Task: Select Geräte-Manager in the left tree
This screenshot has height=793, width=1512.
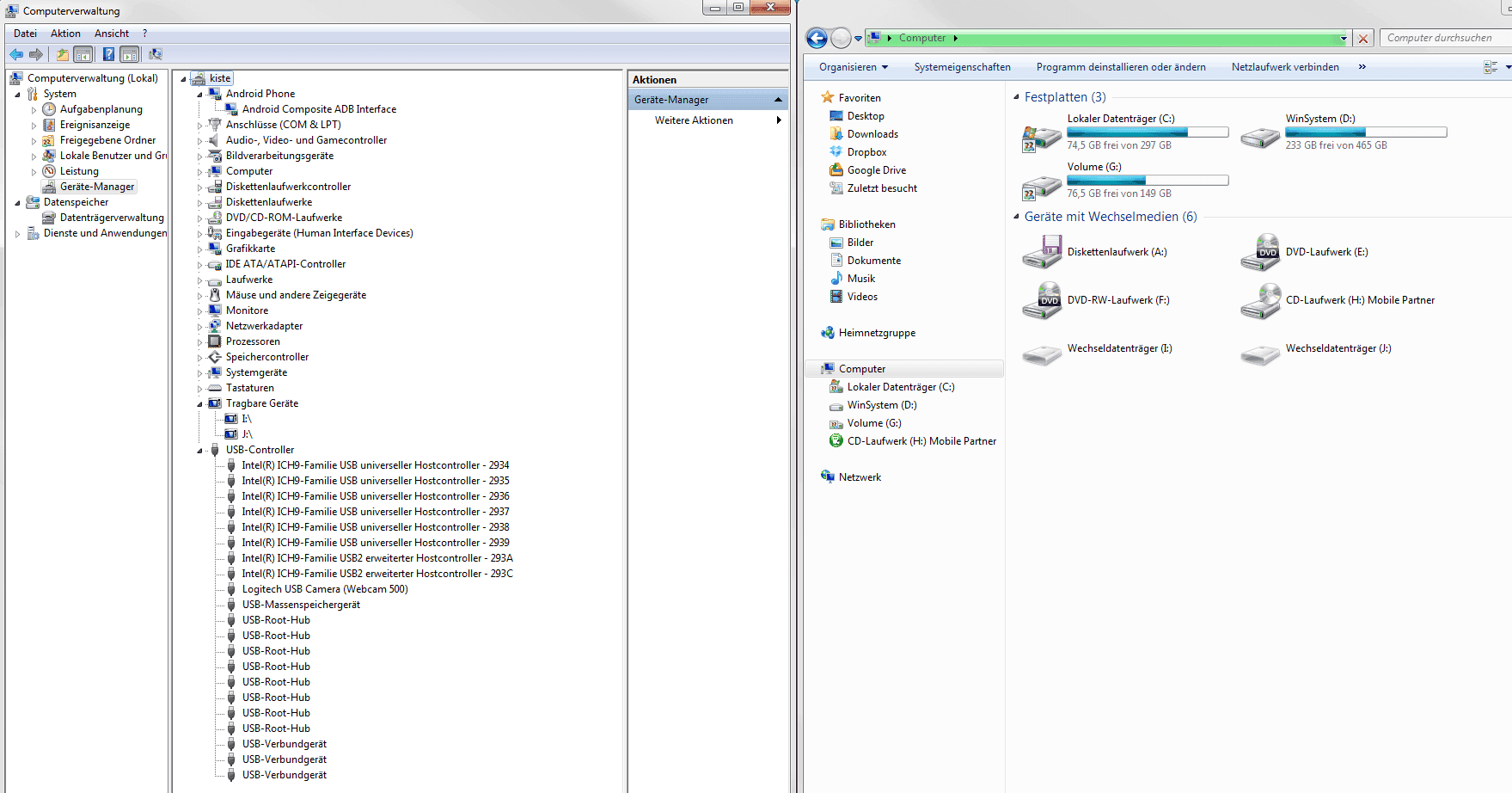Action: (x=97, y=187)
